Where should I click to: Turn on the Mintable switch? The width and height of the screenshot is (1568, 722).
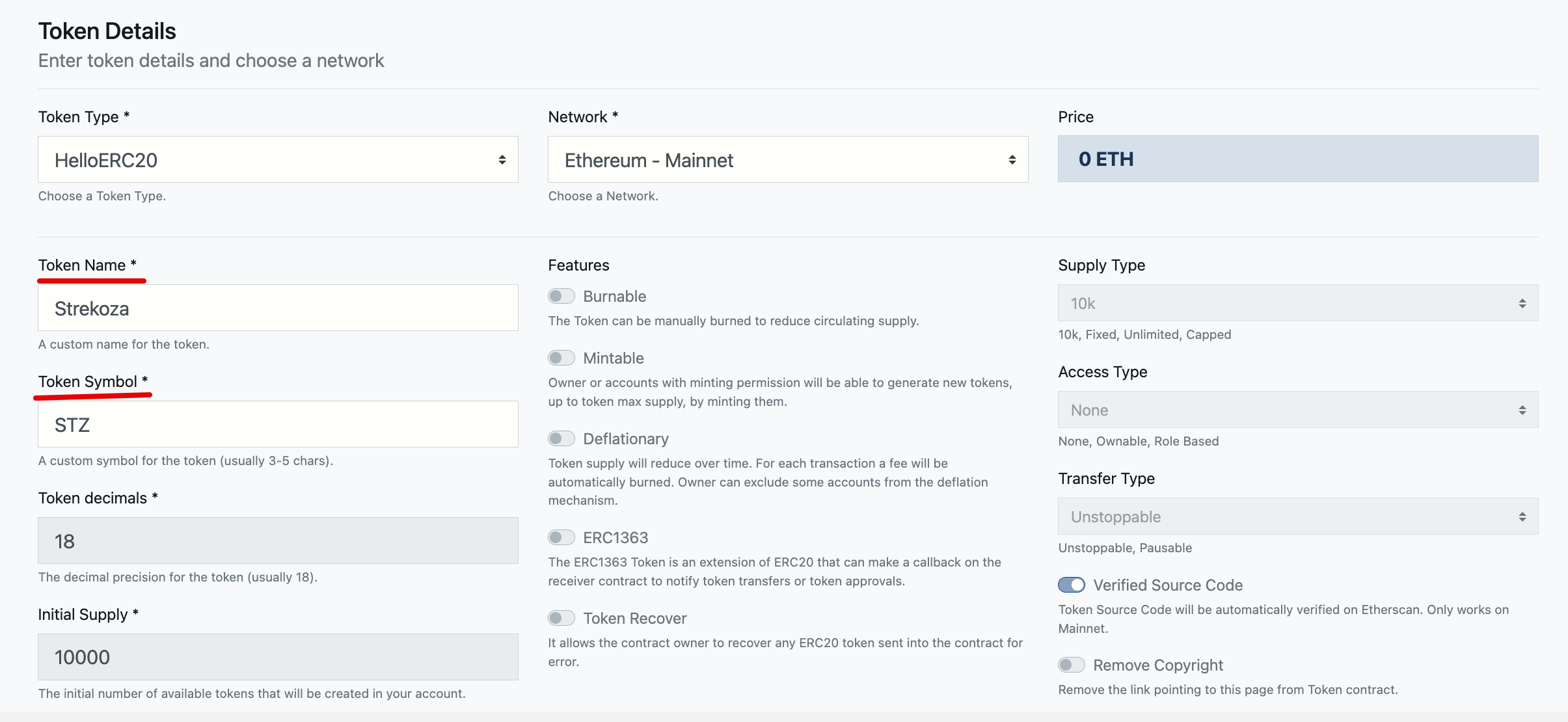coord(561,358)
